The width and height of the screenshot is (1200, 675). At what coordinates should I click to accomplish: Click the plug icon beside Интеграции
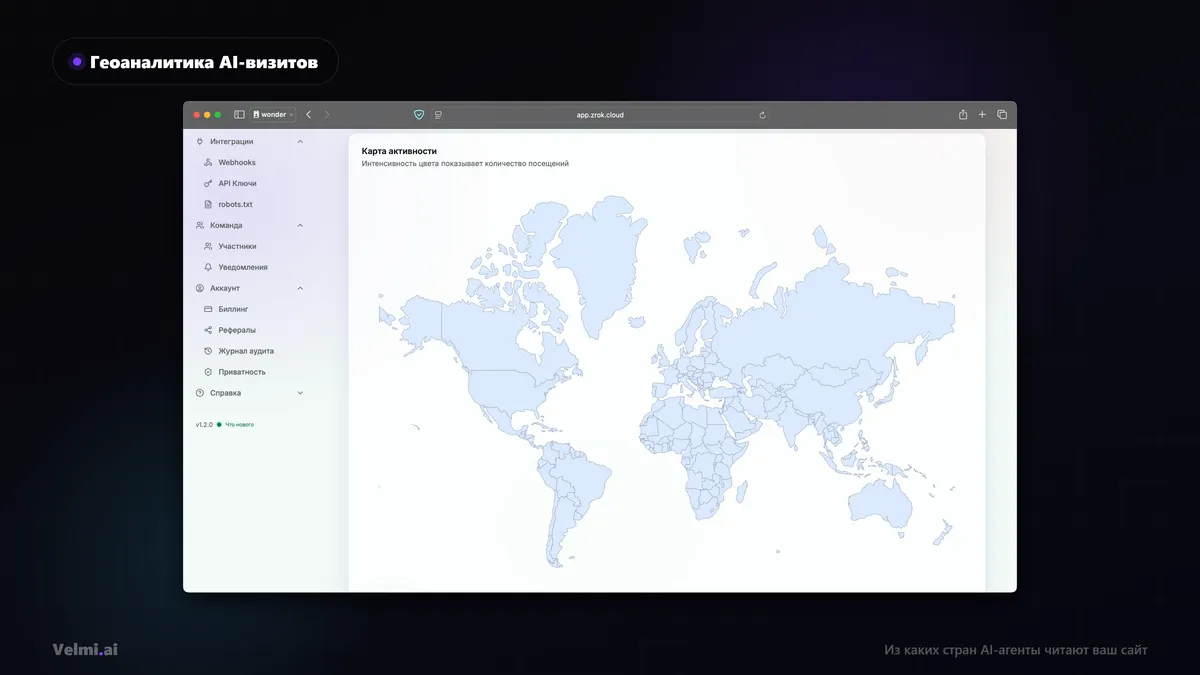[200, 141]
